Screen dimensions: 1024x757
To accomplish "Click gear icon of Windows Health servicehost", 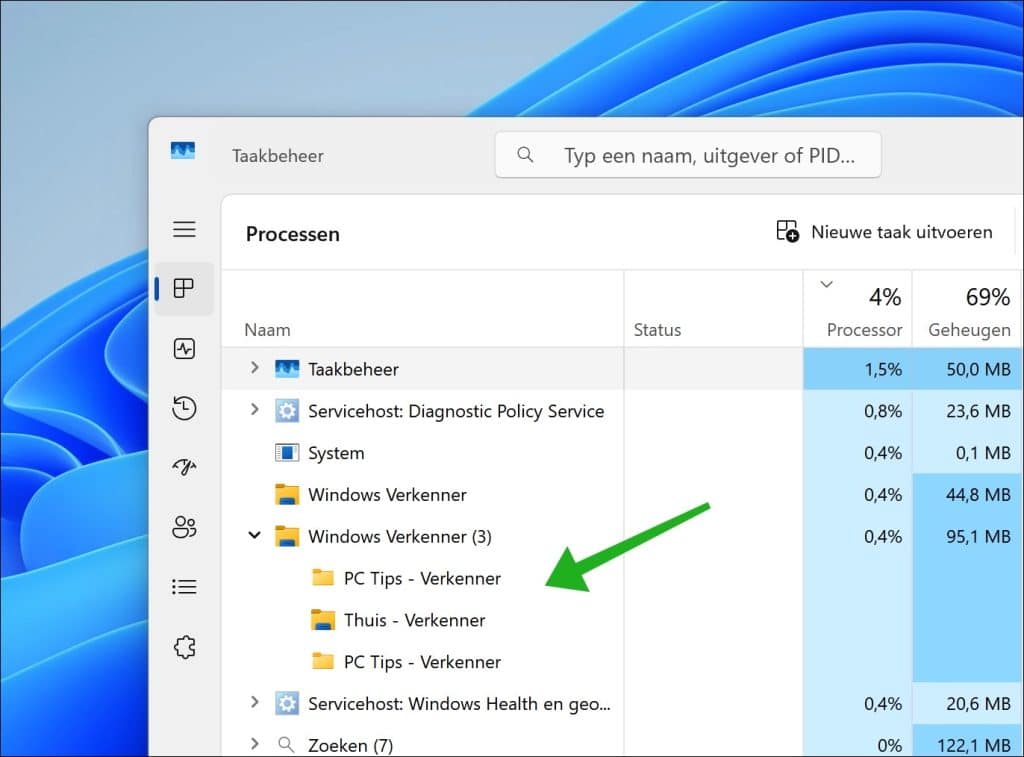I will 287,703.
